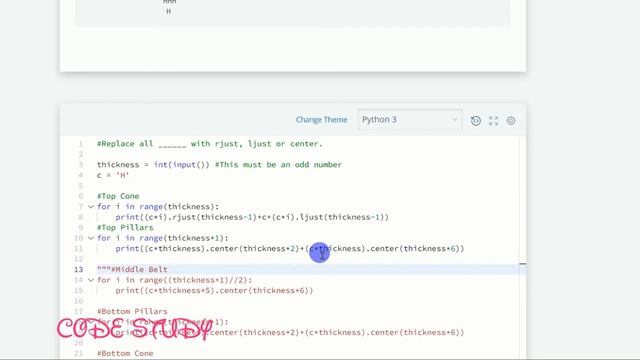Click the '#Top Cone' comment line
This screenshot has width=640, height=360.
tap(118, 196)
